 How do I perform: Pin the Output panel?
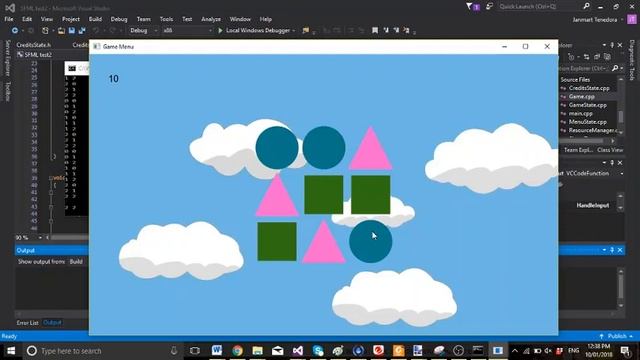click(x=612, y=250)
